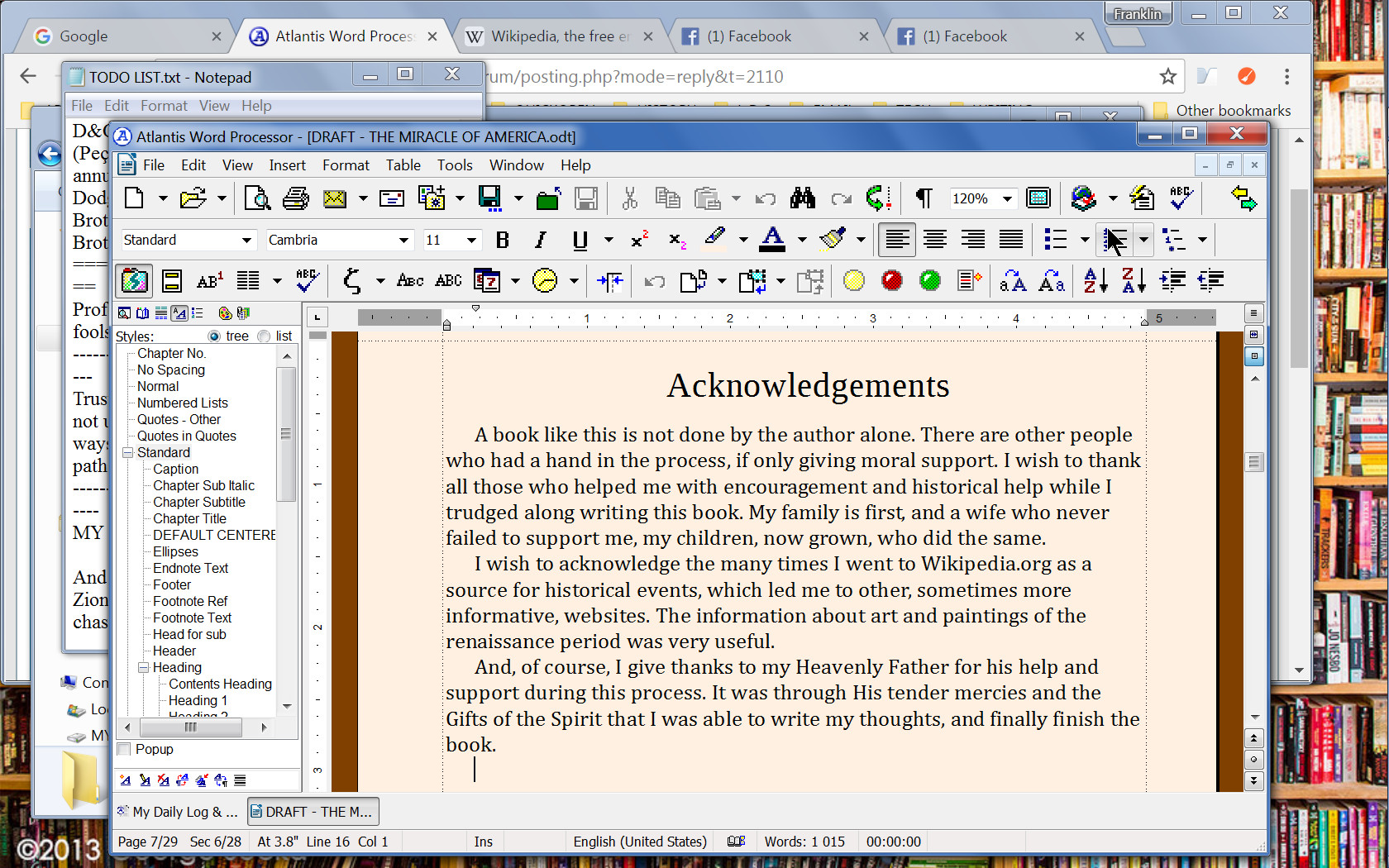Open the Print Preview tool
This screenshot has height=868, width=1389.
[x=257, y=198]
